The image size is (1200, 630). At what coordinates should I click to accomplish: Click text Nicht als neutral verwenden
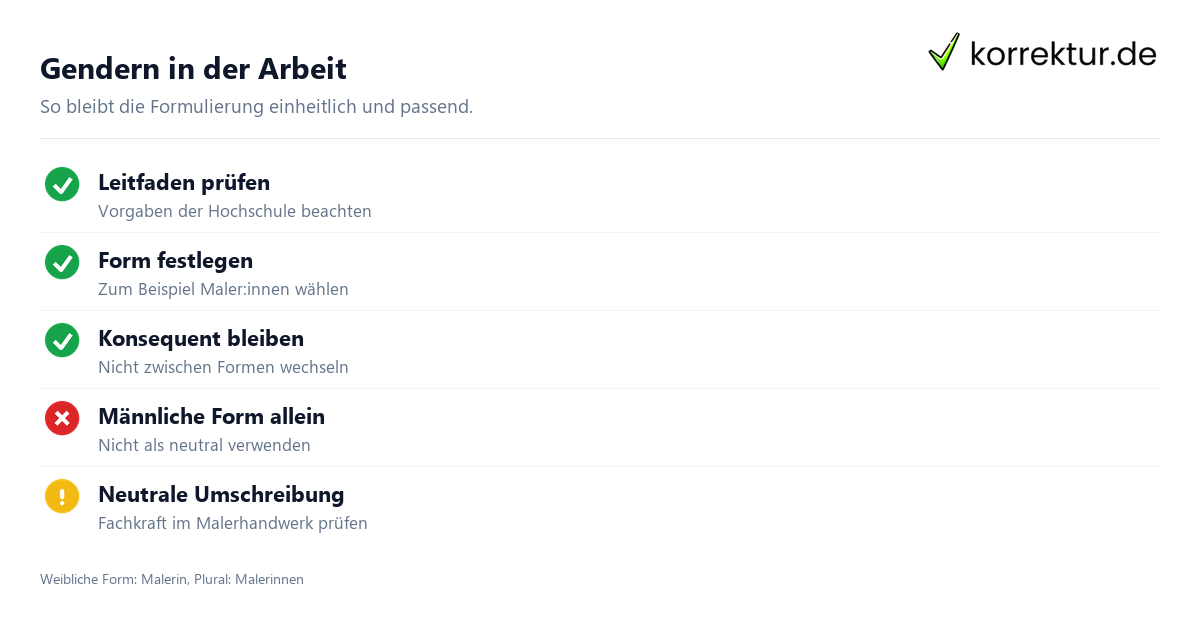204,446
